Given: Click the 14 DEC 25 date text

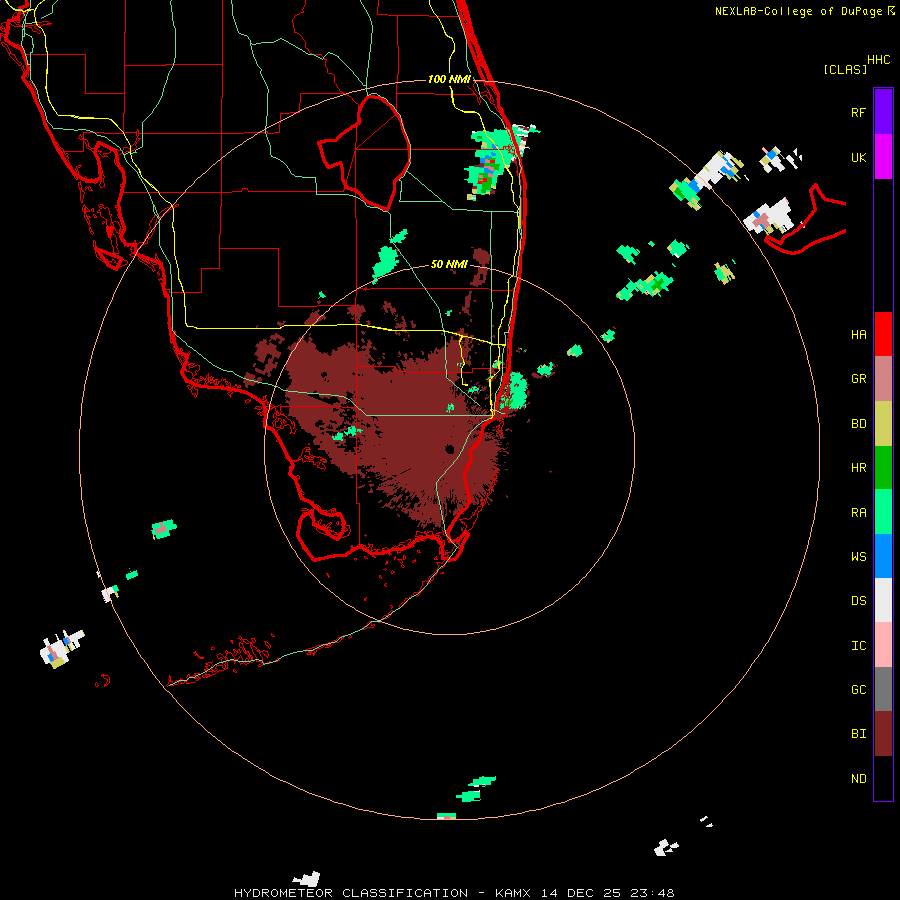Looking at the screenshot, I should (581, 893).
